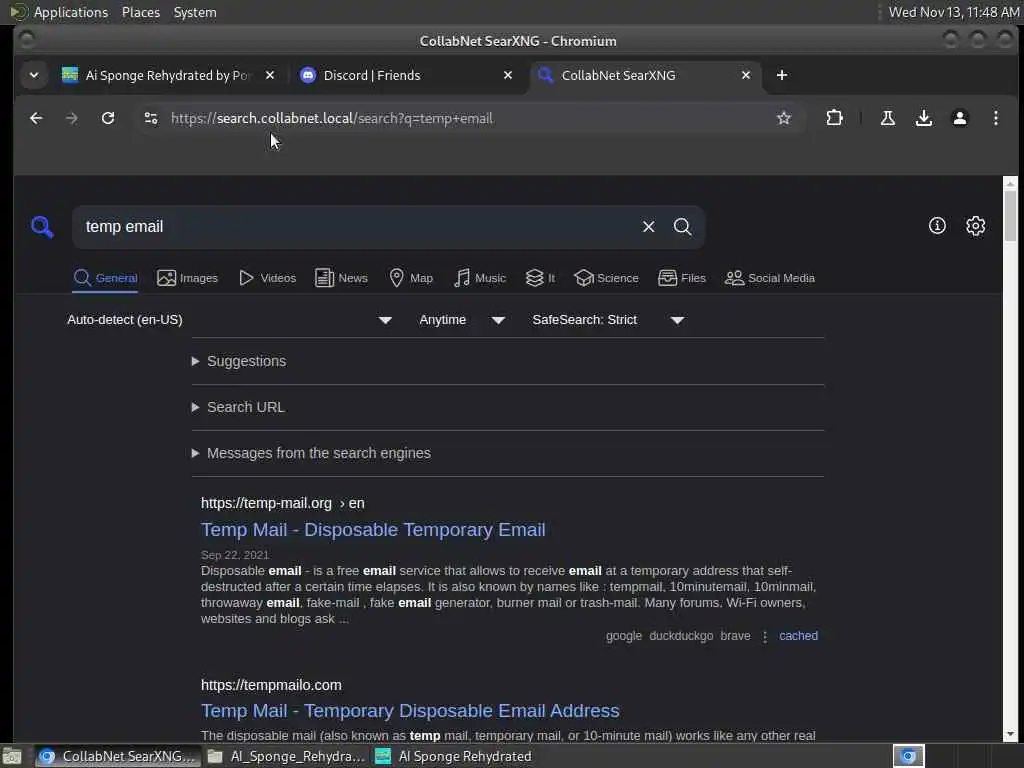Open the Applications menu
Image resolution: width=1024 pixels, height=768 pixels.
pos(59,12)
